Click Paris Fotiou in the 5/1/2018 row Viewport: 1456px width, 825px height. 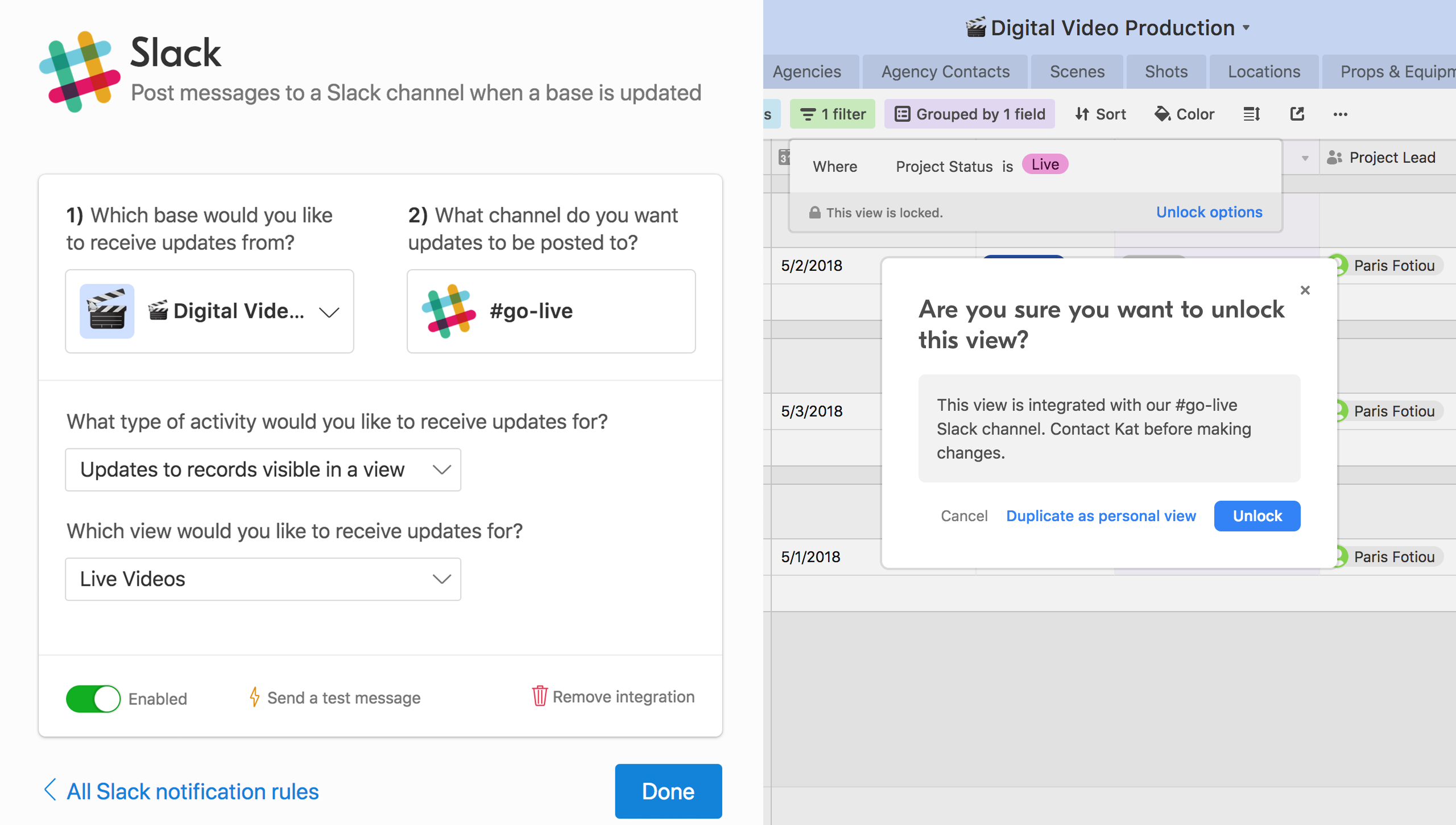(x=1394, y=557)
